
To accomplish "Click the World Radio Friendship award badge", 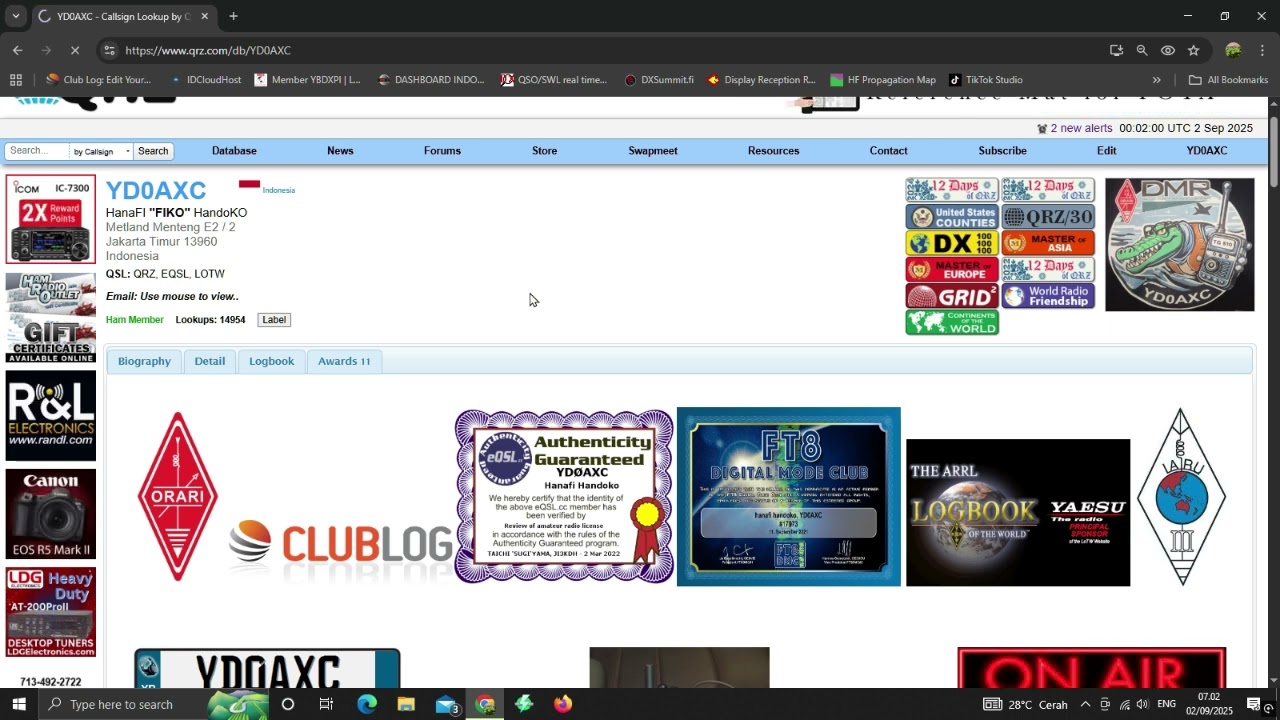I will pos(1048,296).
